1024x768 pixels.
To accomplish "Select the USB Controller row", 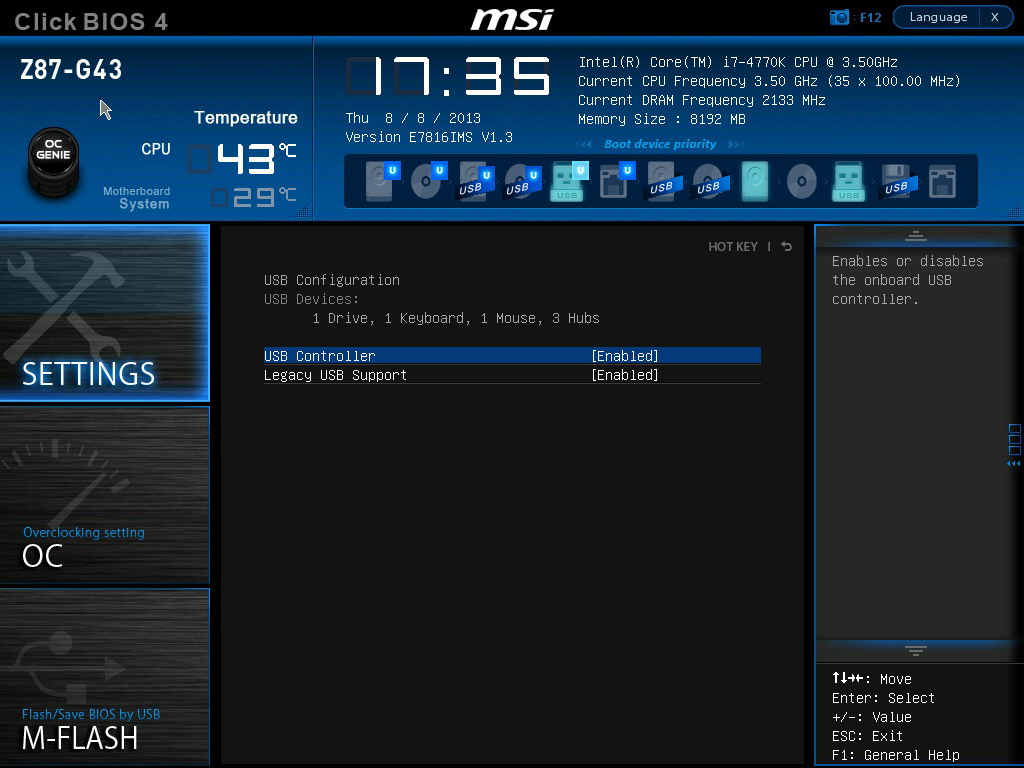I will pyautogui.click(x=512, y=356).
